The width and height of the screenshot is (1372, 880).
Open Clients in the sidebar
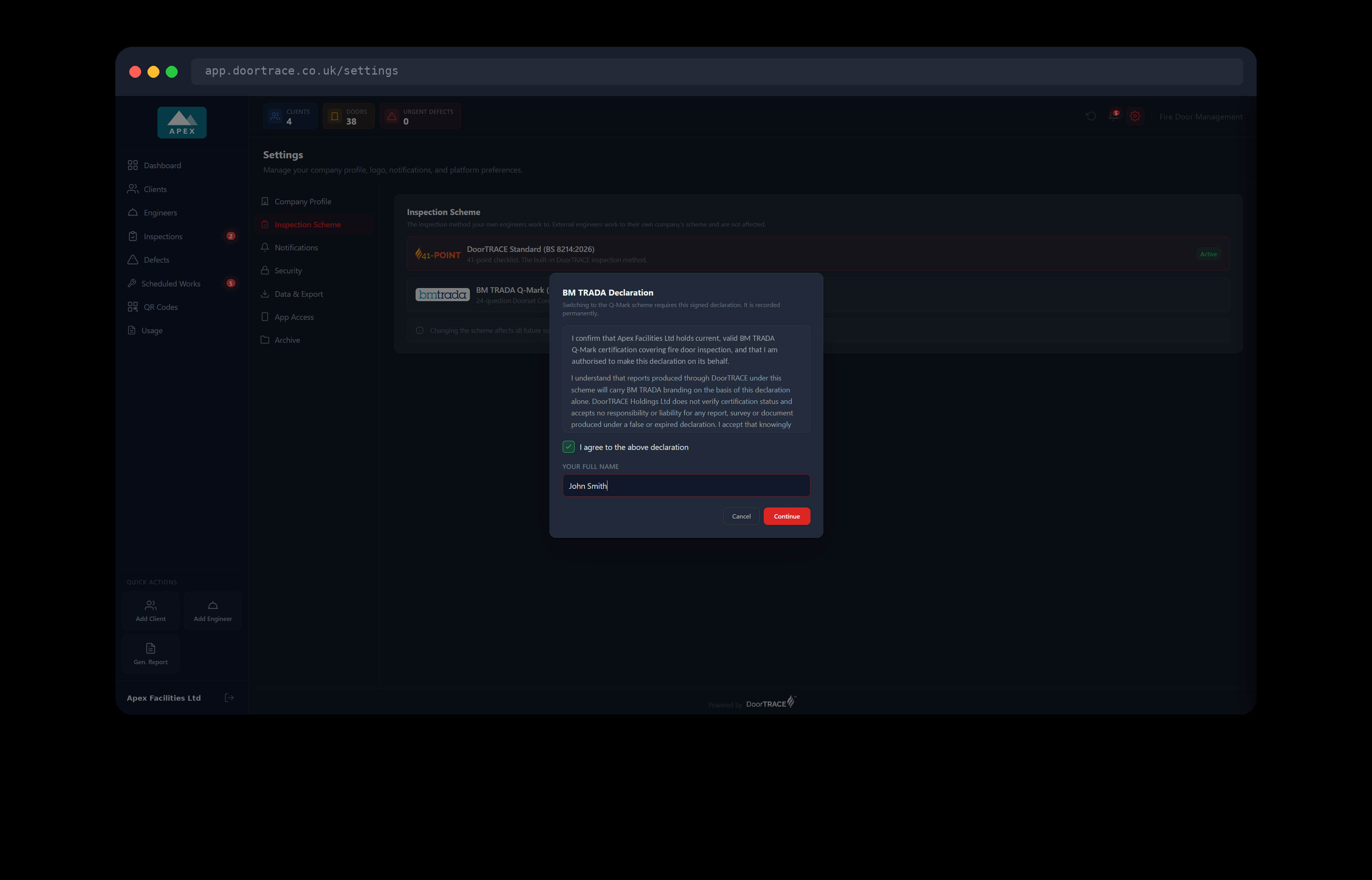tap(182, 189)
